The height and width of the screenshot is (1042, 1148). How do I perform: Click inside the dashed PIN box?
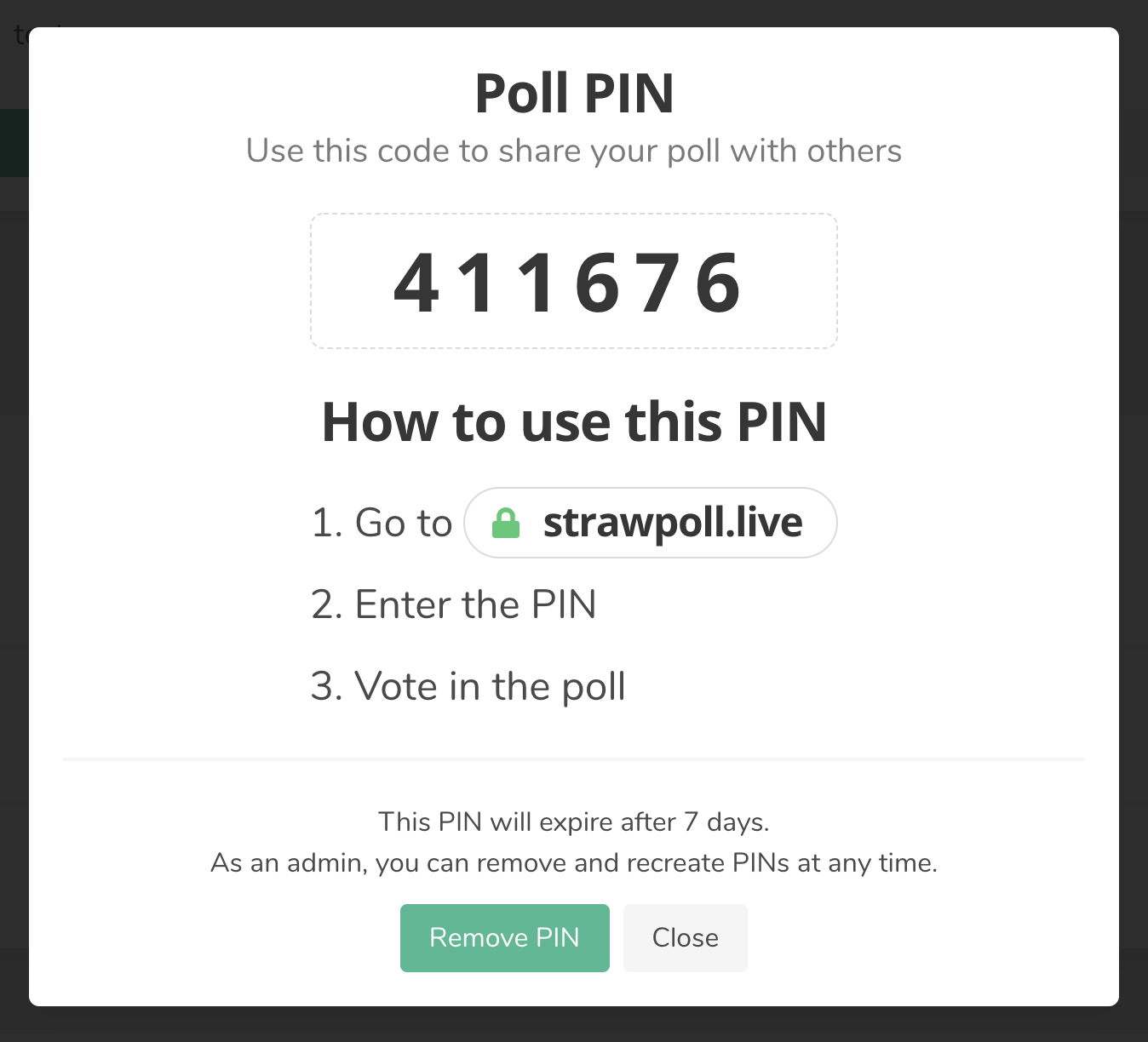[x=574, y=281]
